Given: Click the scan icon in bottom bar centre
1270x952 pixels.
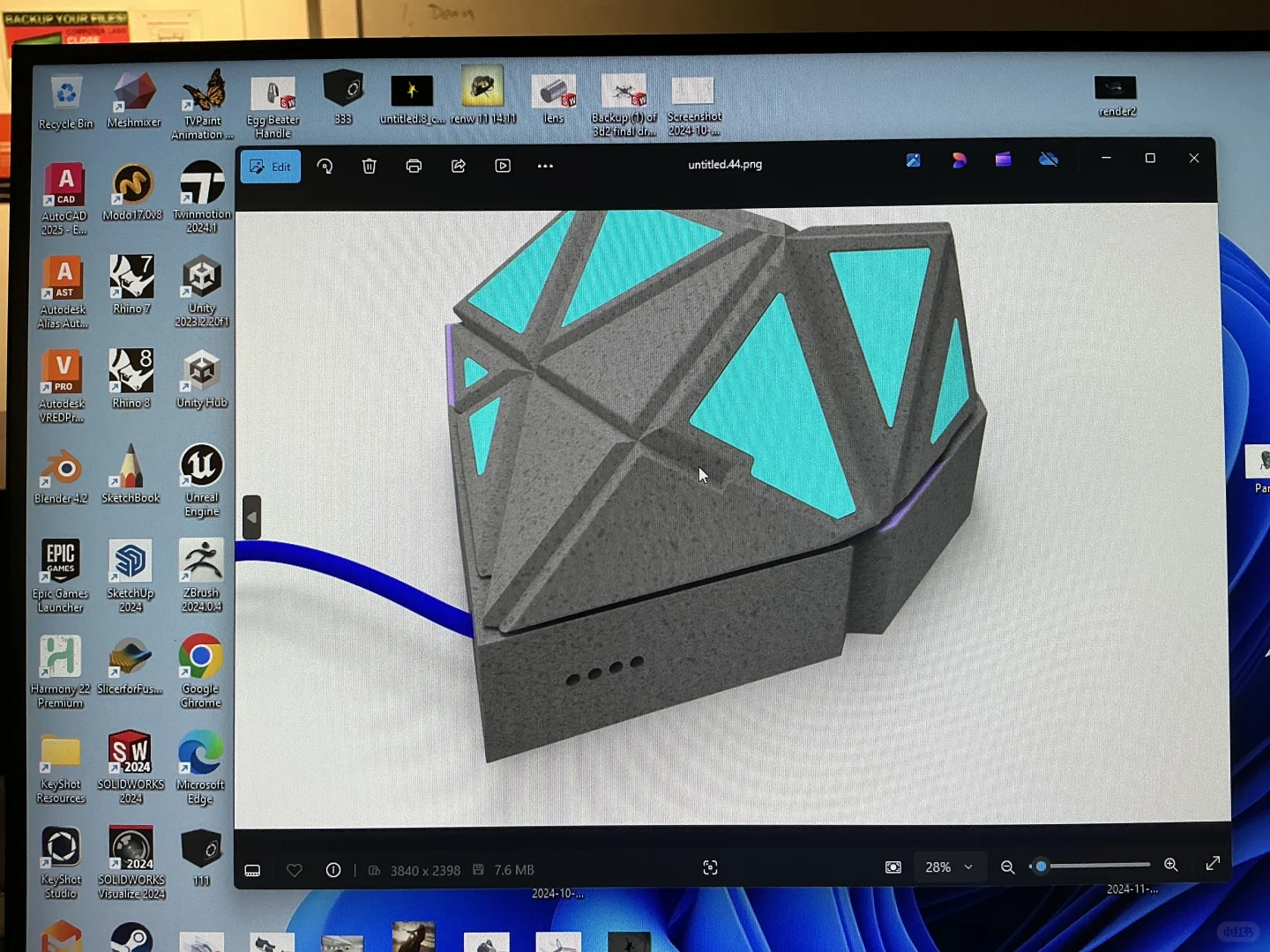Looking at the screenshot, I should 710,868.
